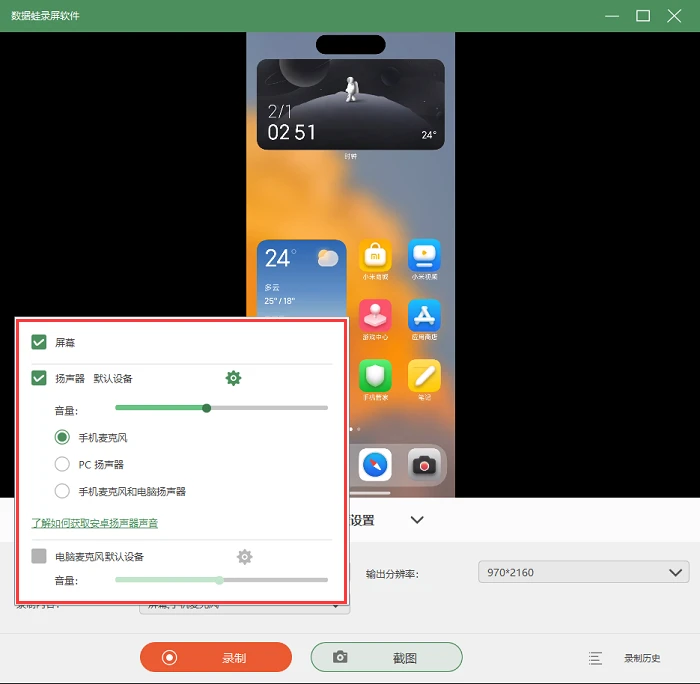Viewport: 700px width, 684px height.
Task: Select 手机麦克风和电脑扬声器 radio option
Action: [x=62, y=491]
